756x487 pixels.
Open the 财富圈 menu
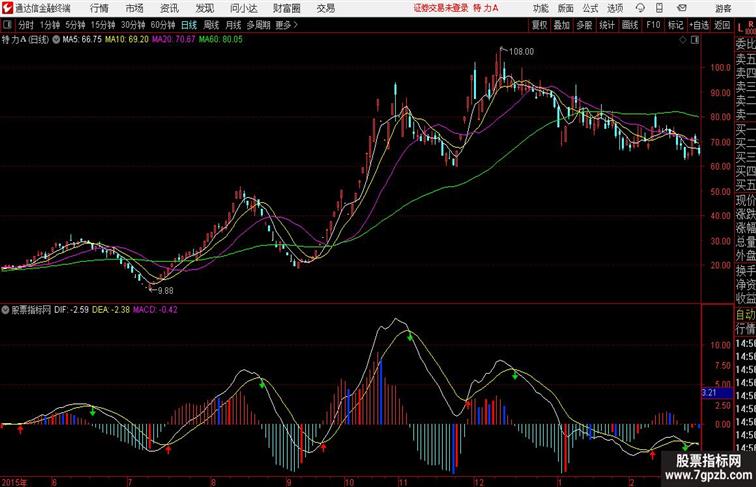[x=286, y=8]
